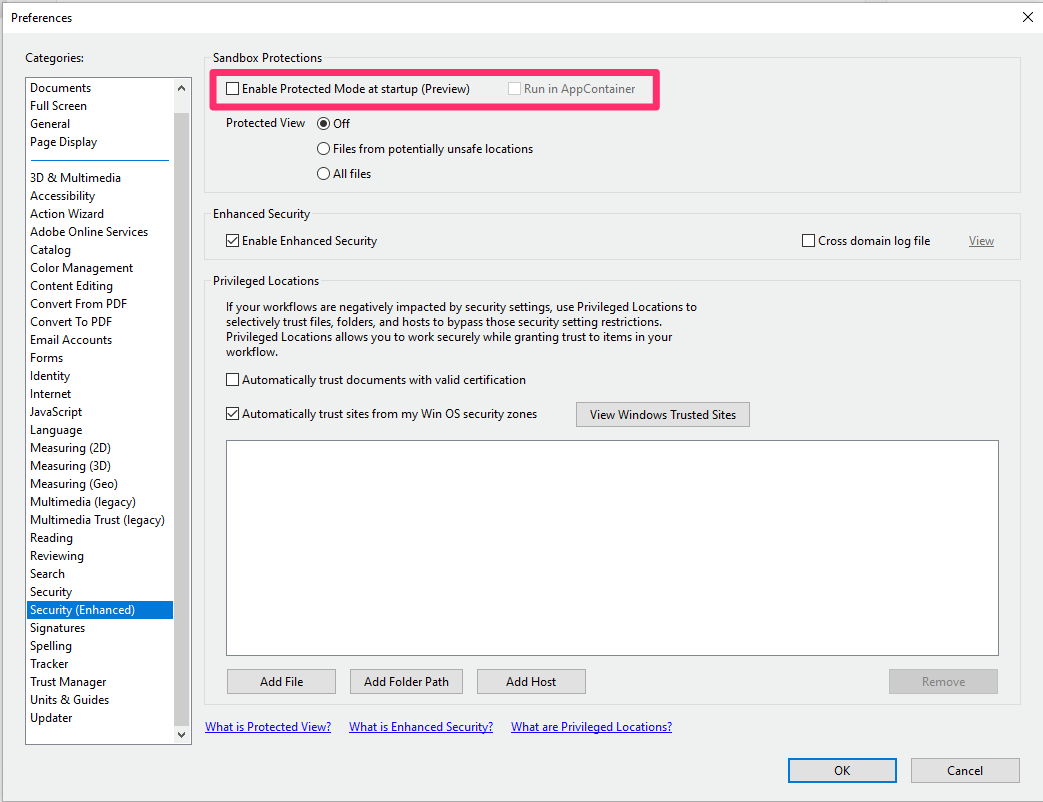The width and height of the screenshot is (1043, 802).
Task: Select Full Screen category
Action: click(x=100, y=106)
